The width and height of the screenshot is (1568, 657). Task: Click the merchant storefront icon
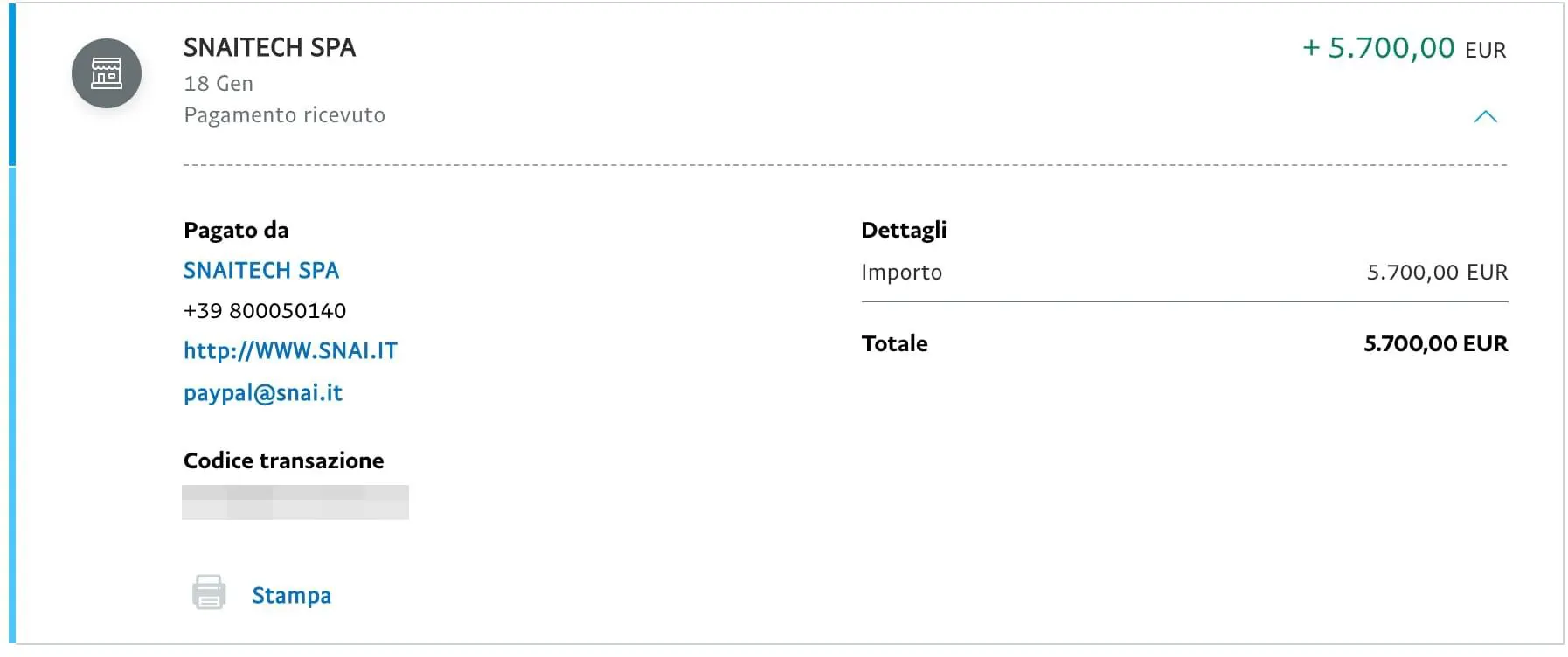pos(106,73)
